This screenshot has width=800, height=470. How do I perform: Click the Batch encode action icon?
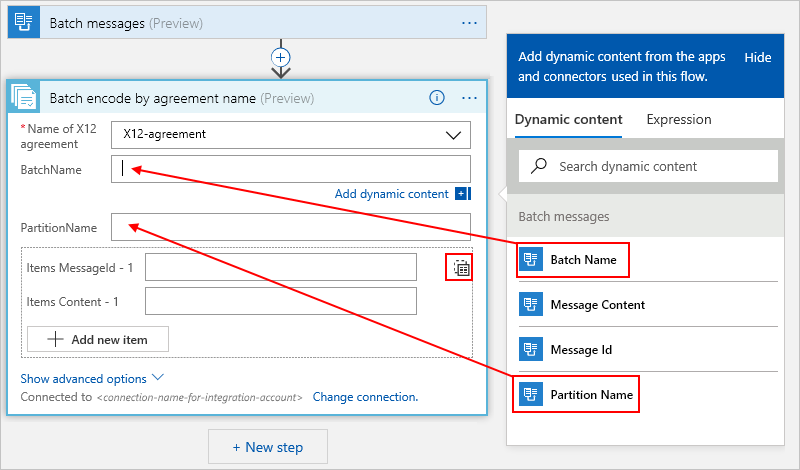(x=25, y=98)
